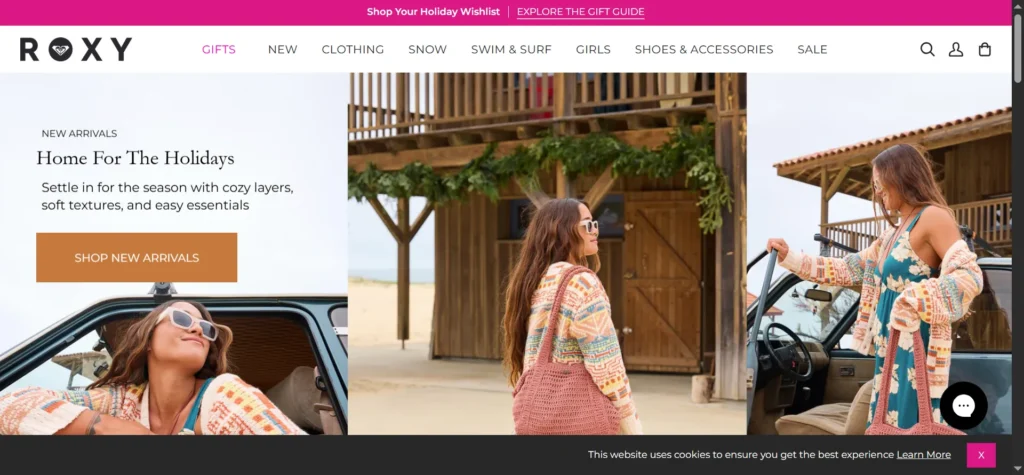Expand the Swim & Surf menu
Screen dimensions: 1024x475
[x=511, y=49]
